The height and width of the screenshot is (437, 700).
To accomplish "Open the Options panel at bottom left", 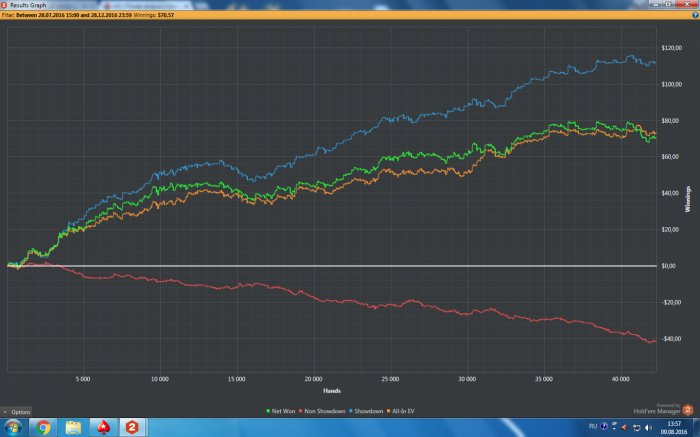I will (x=17, y=412).
